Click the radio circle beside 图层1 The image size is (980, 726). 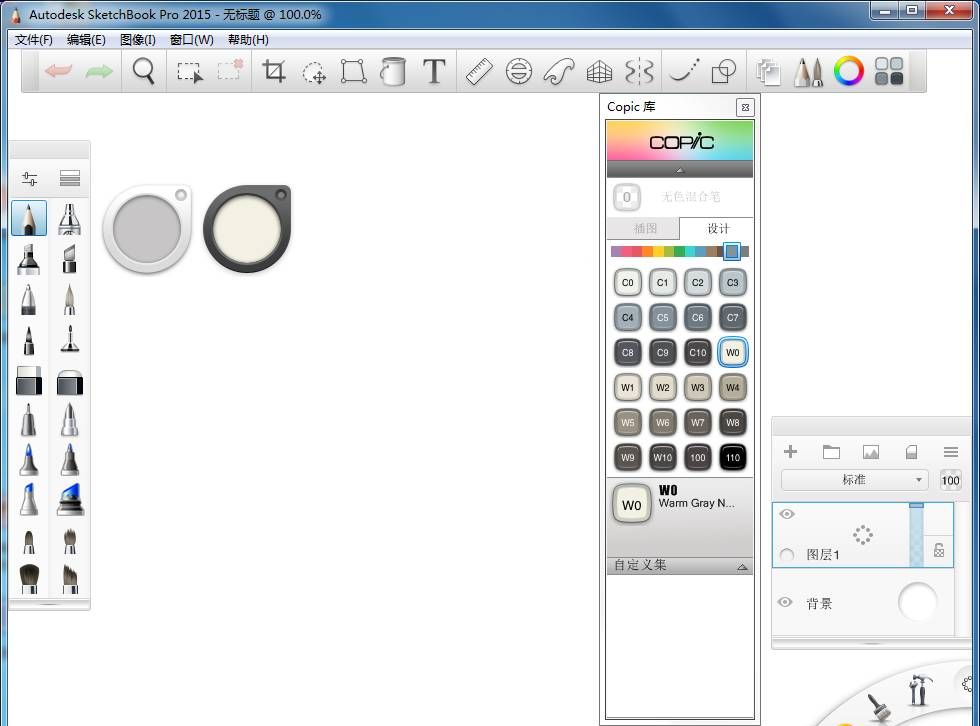pos(787,554)
